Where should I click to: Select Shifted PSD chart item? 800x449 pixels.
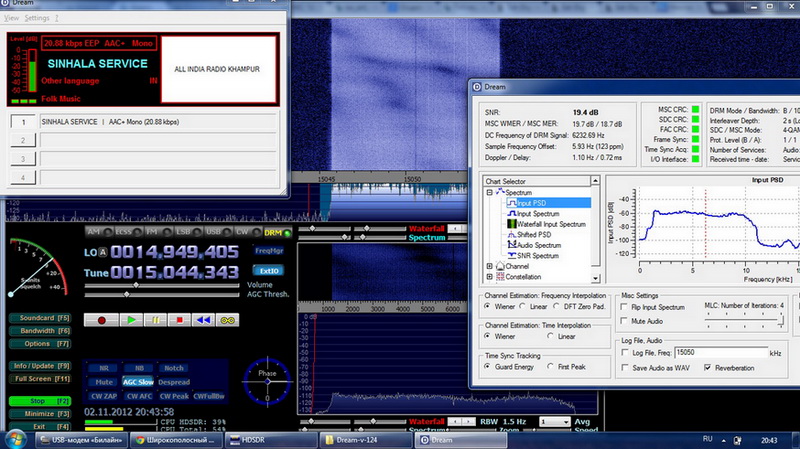(x=534, y=235)
